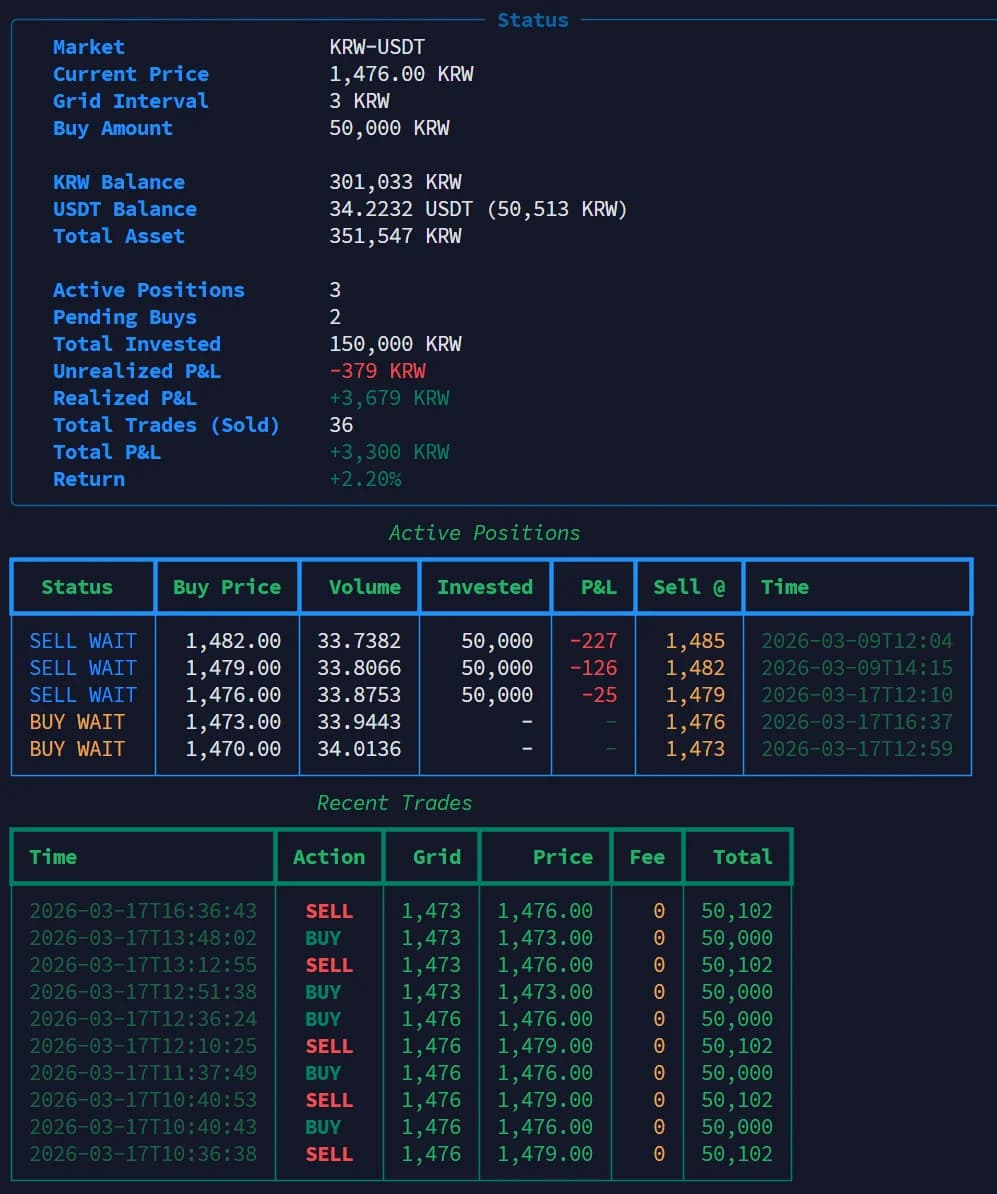This screenshot has width=997, height=1194.
Task: Click the "-126" P&L cell
Action: click(x=593, y=668)
